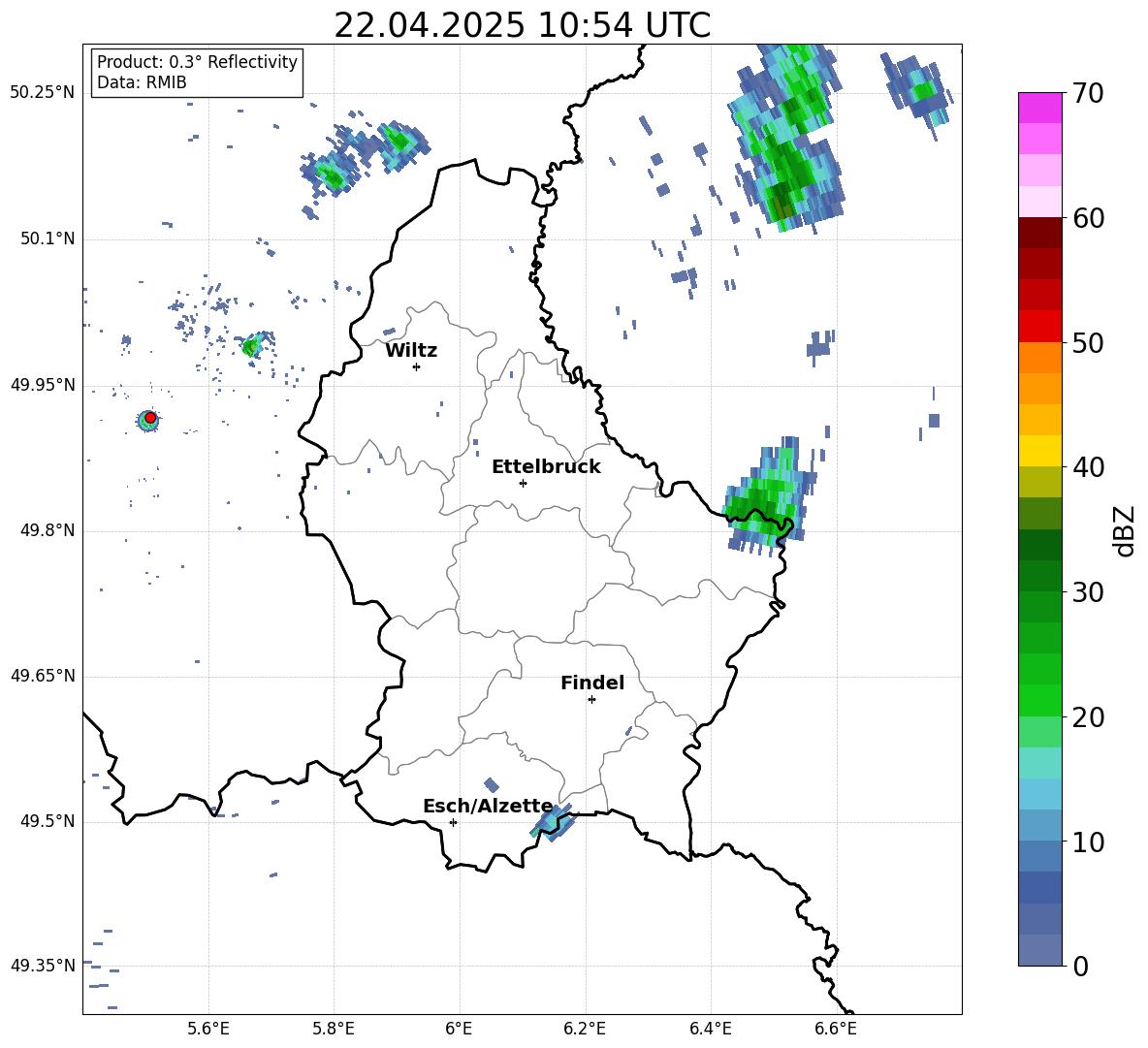
Task: Click the small green echo west of Wiltz
Action: (x=253, y=345)
